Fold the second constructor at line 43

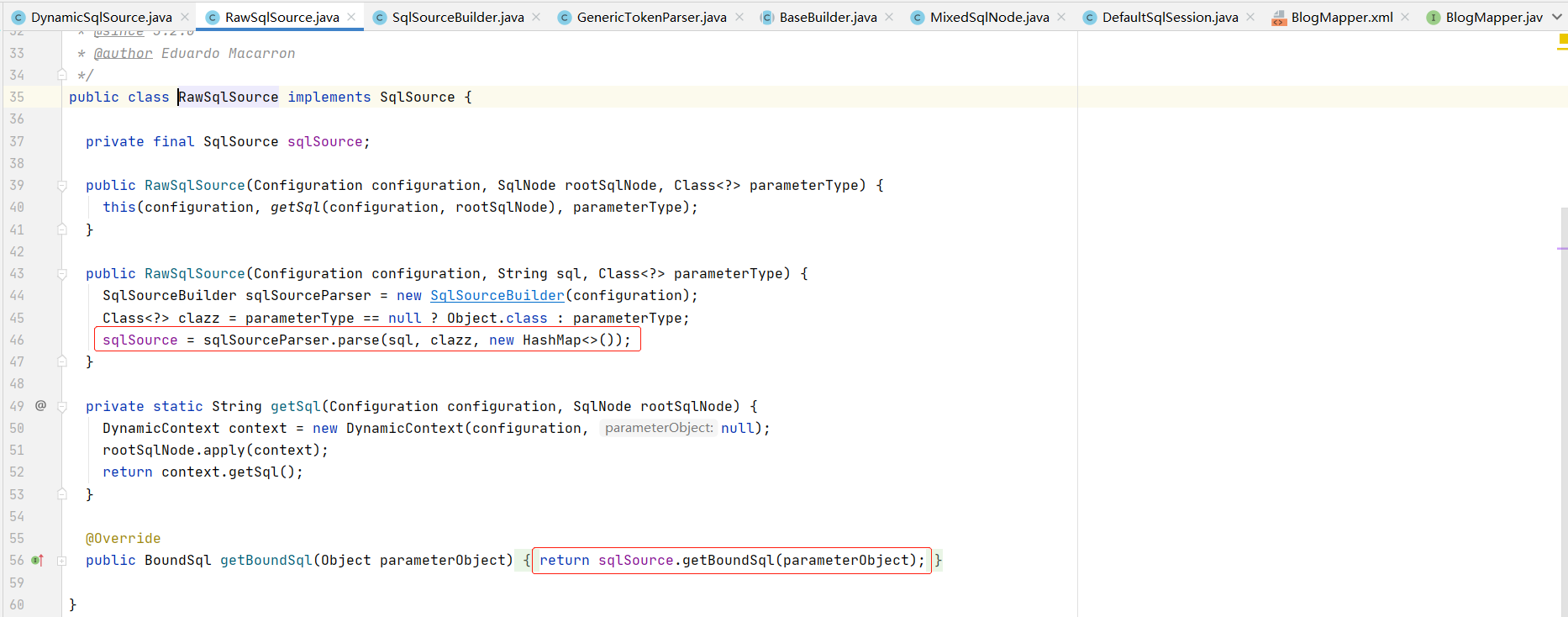pos(62,273)
